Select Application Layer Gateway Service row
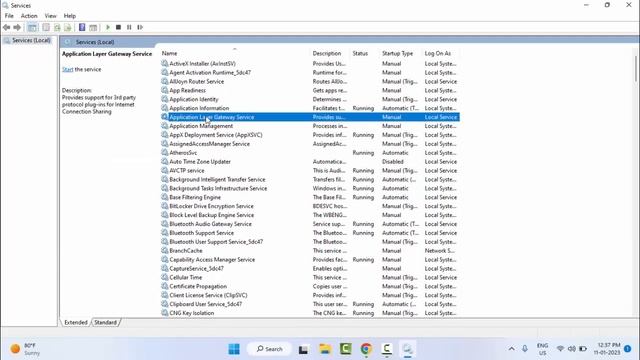 click(310, 117)
